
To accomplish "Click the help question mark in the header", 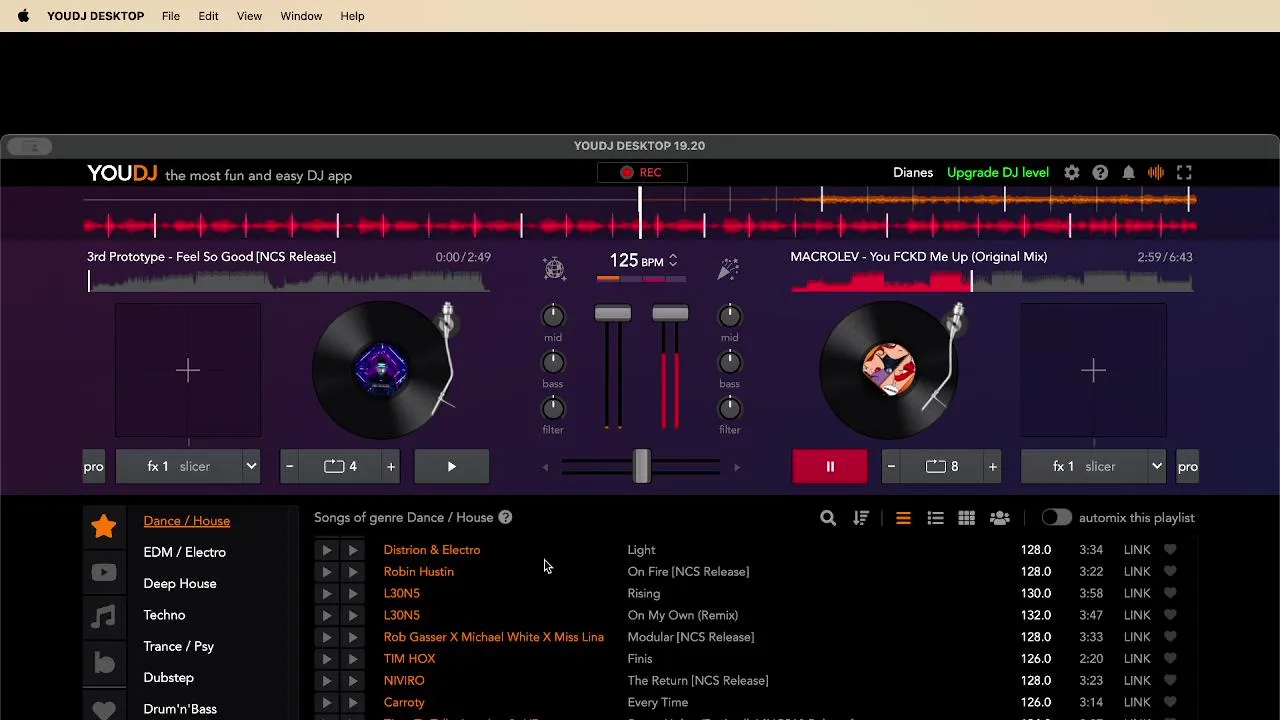I will pyautogui.click(x=1100, y=173).
